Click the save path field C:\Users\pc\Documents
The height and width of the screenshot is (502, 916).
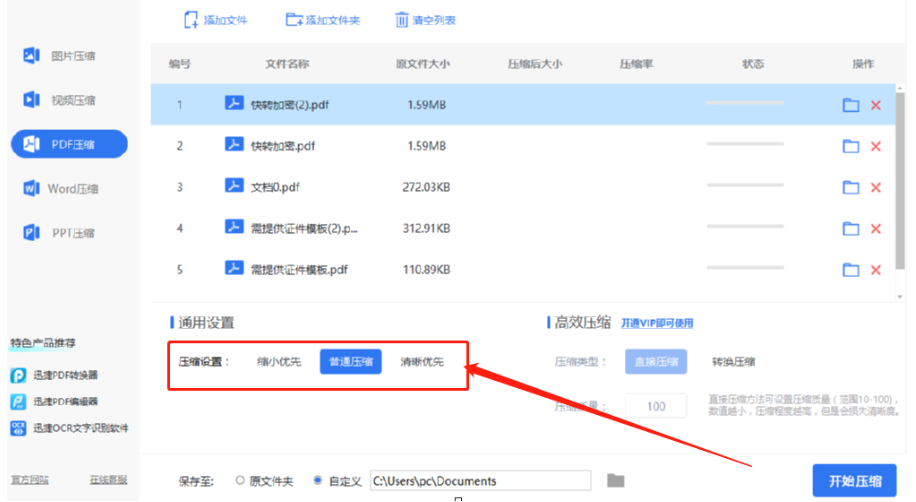click(x=481, y=481)
